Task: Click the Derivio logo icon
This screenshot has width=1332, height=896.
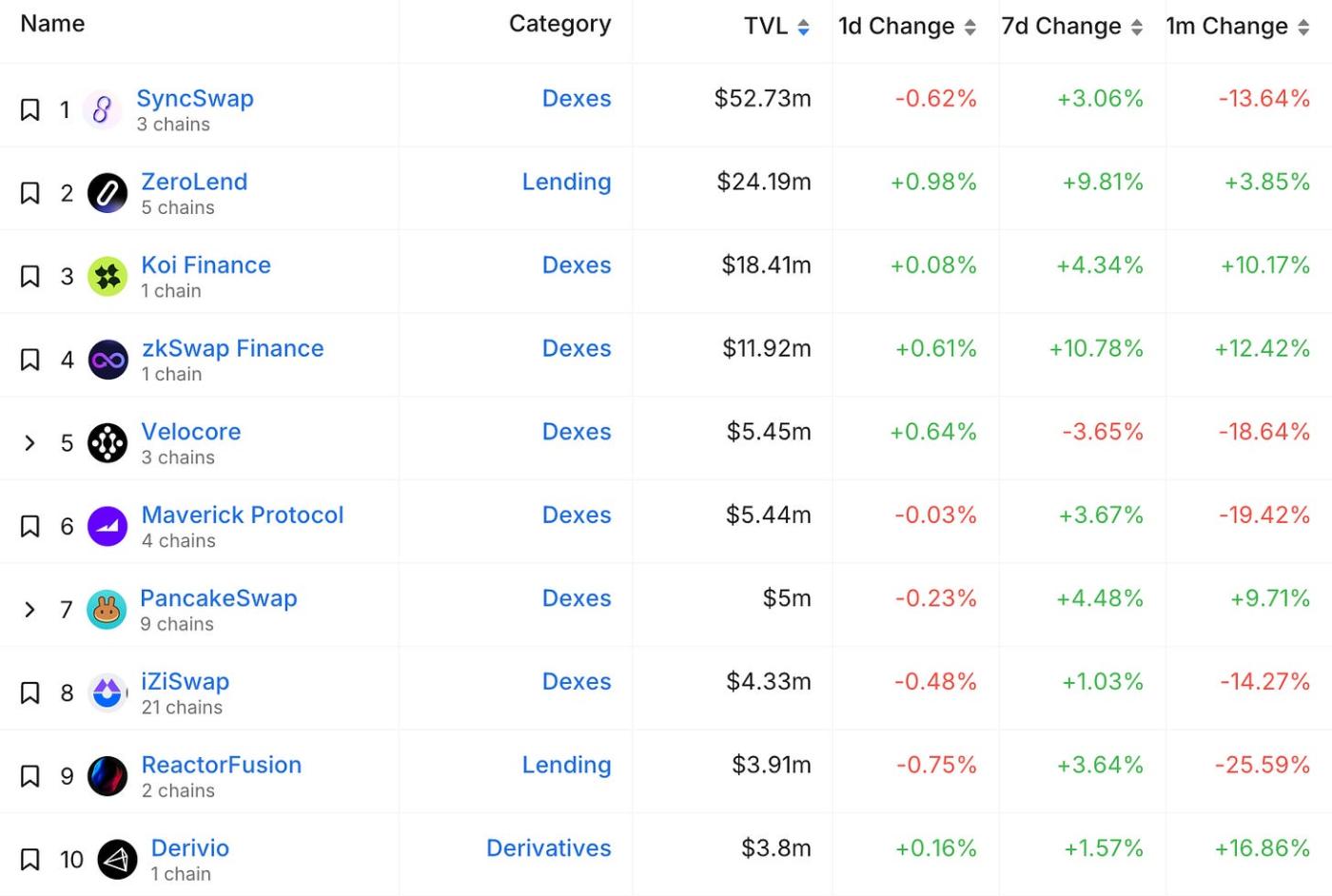Action: coord(117,860)
